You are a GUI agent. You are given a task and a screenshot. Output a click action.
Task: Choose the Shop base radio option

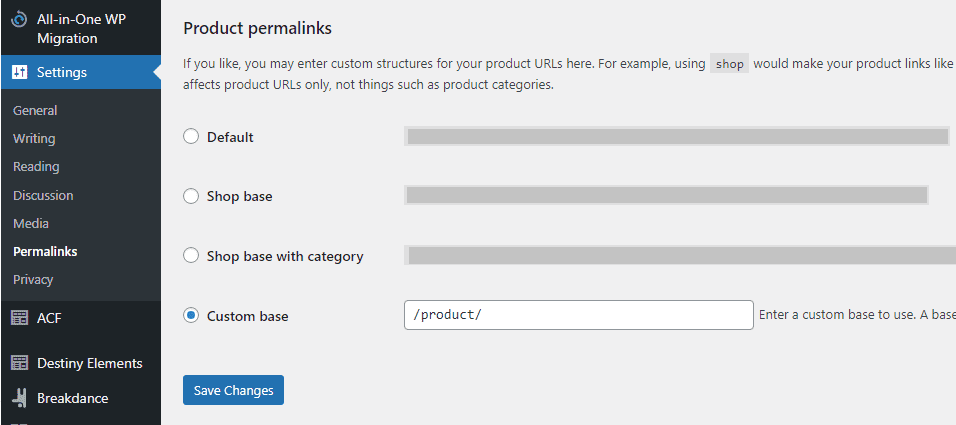tap(191, 196)
